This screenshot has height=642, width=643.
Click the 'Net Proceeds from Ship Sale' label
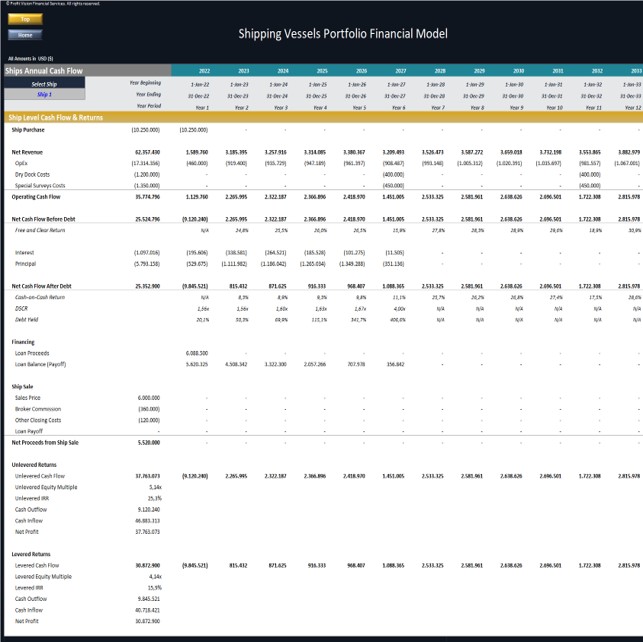(45, 442)
